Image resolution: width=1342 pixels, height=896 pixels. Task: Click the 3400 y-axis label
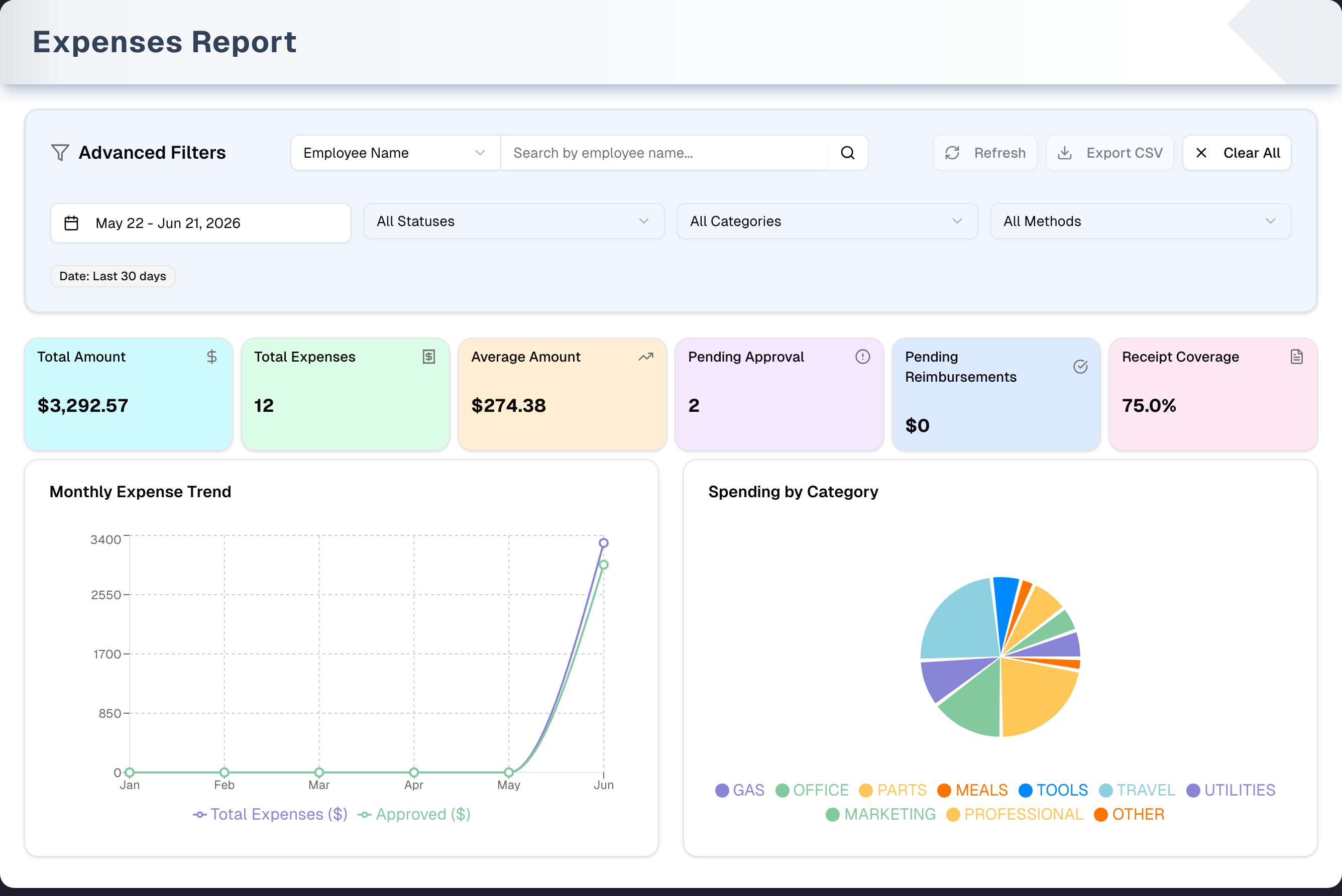[x=105, y=539]
